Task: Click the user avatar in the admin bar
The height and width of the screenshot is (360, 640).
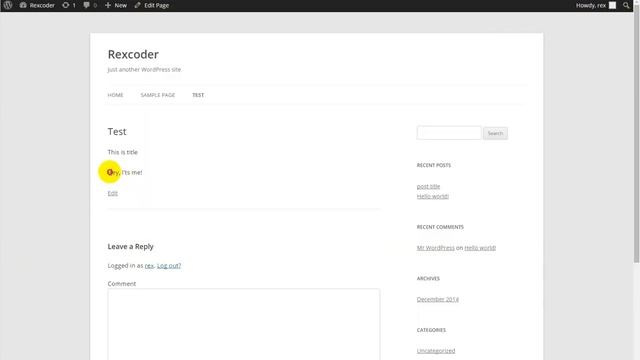Action: [x=612, y=5]
